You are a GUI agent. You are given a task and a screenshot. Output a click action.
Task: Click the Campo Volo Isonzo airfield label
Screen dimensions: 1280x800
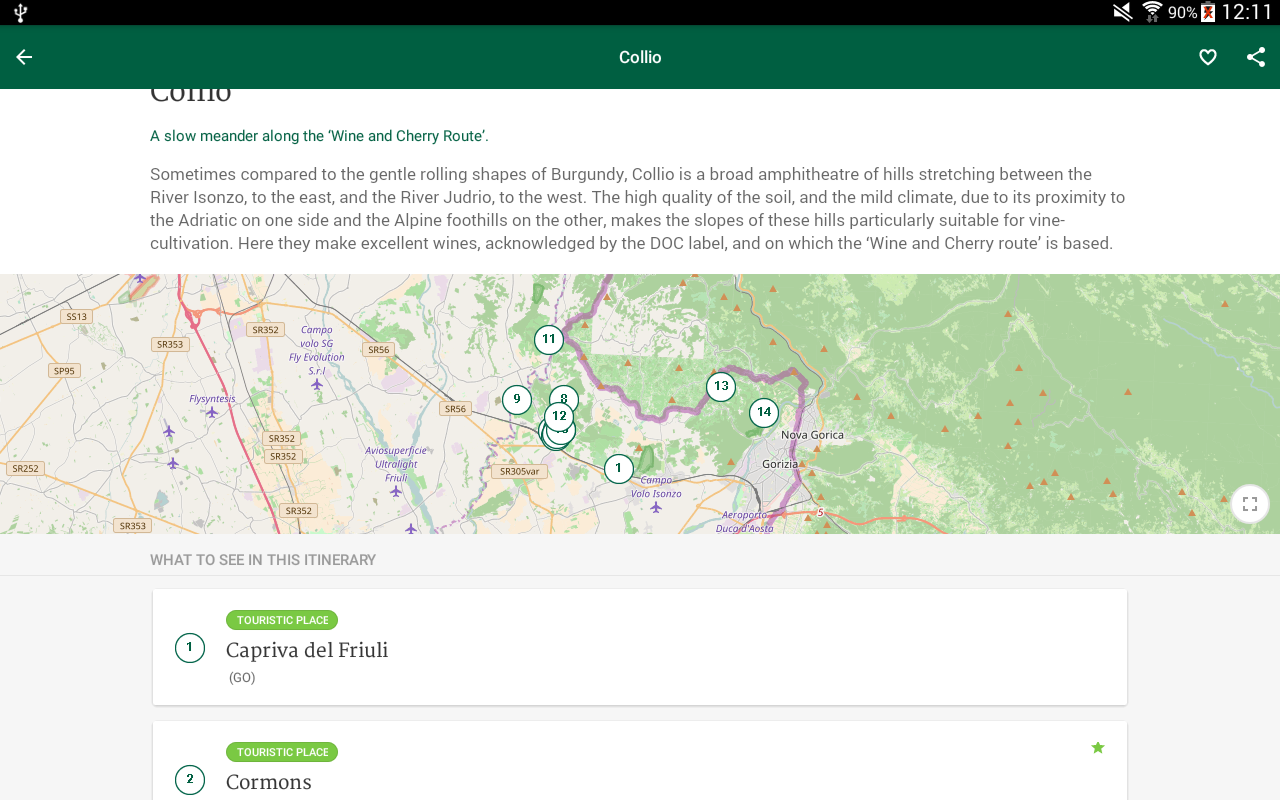pyautogui.click(x=656, y=487)
